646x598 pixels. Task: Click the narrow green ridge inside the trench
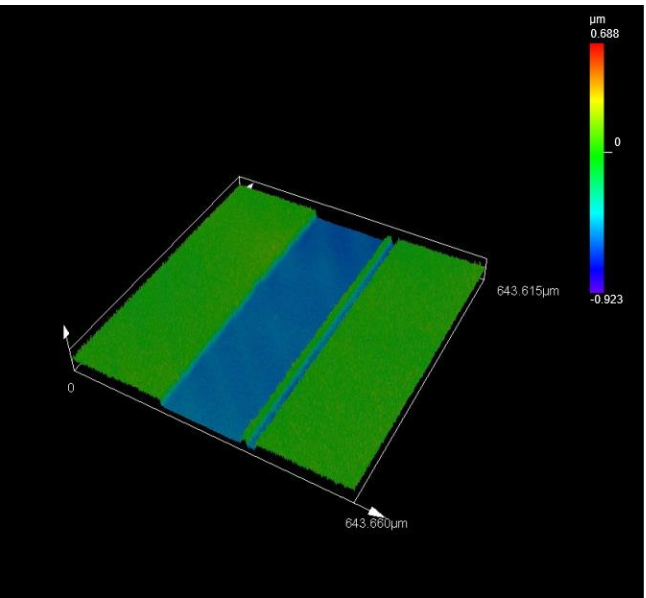pos(319,340)
